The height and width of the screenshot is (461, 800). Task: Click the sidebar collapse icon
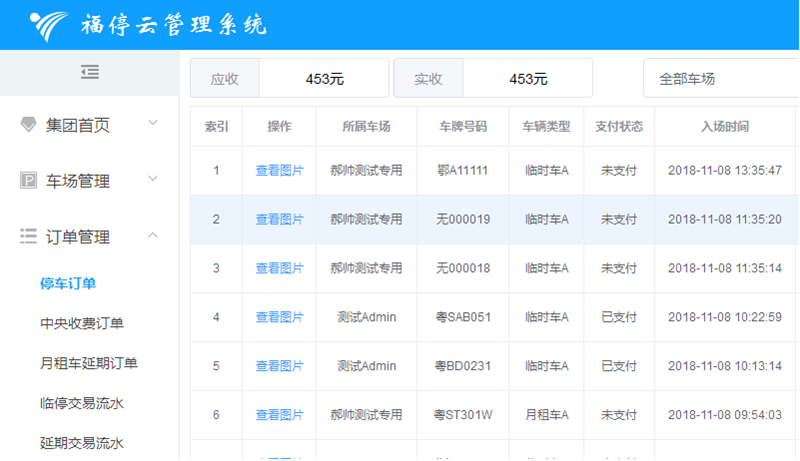[x=90, y=72]
